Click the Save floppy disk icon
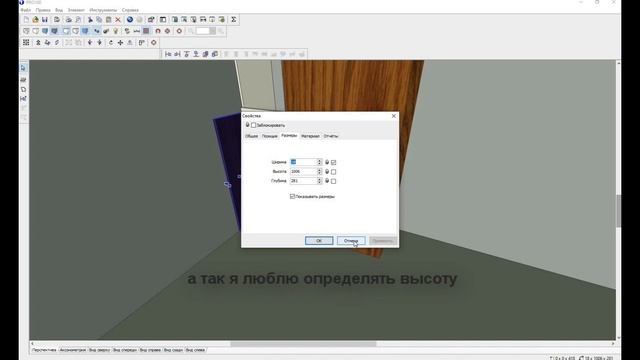640x360 pixels. (x=45, y=20)
